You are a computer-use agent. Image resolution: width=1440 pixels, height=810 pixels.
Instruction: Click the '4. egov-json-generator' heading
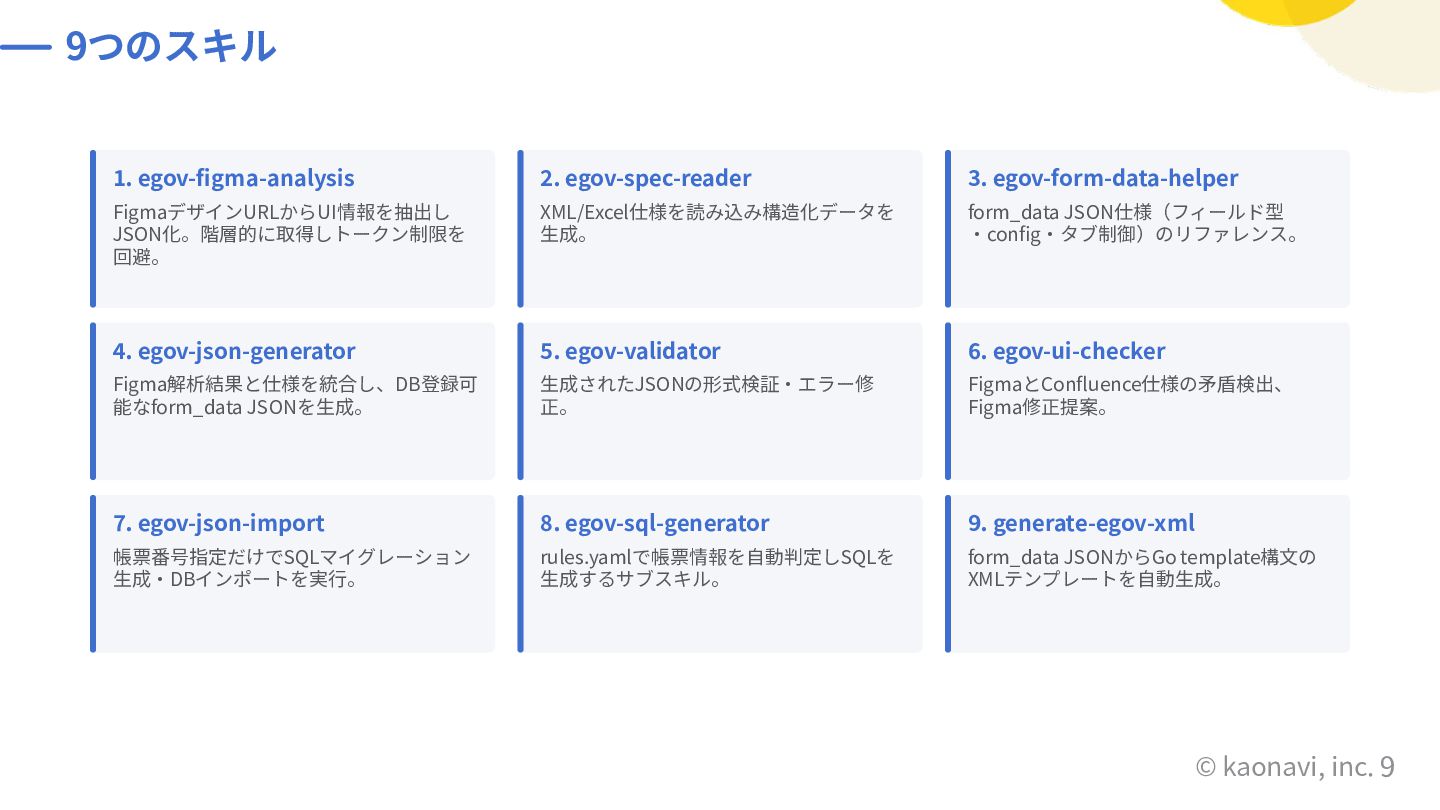click(x=234, y=351)
